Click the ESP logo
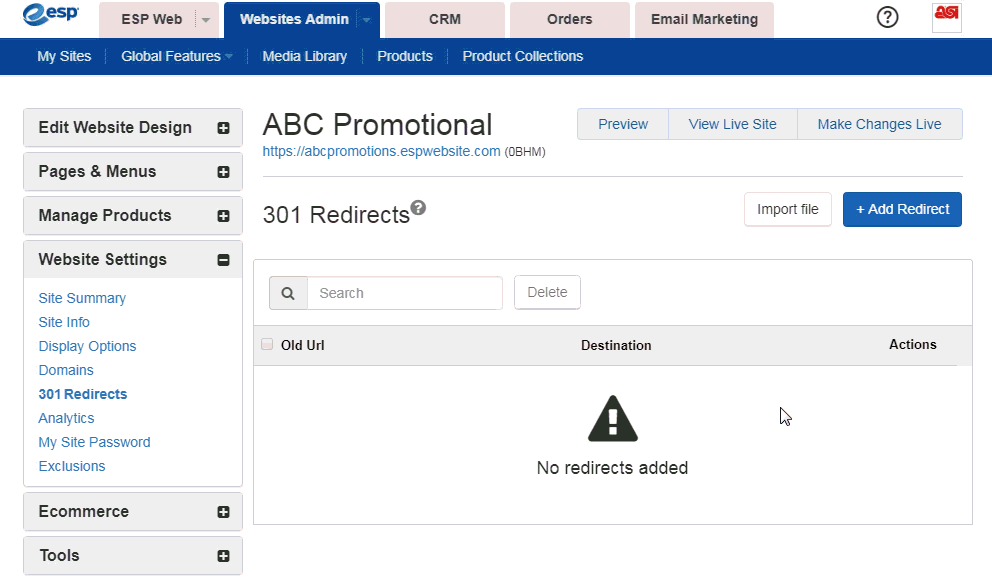 point(50,14)
